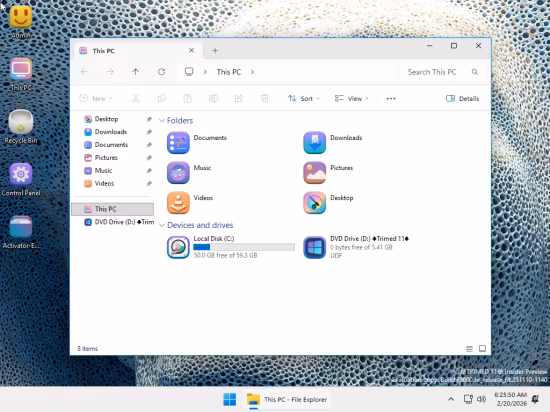Open Downloads in the navigation pane
This screenshot has height=412, width=550.
(110, 132)
